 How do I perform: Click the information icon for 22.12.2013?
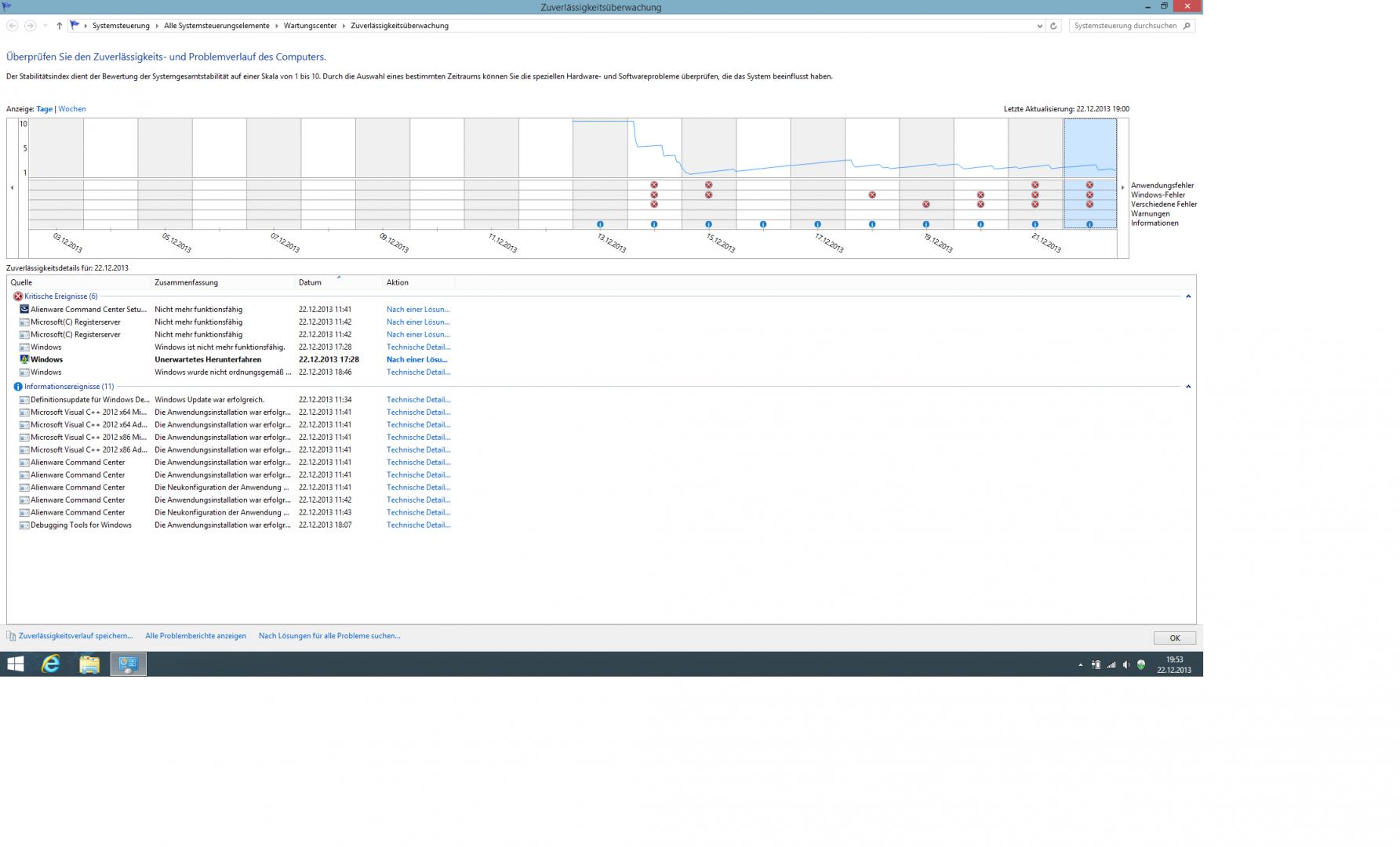[1089, 224]
